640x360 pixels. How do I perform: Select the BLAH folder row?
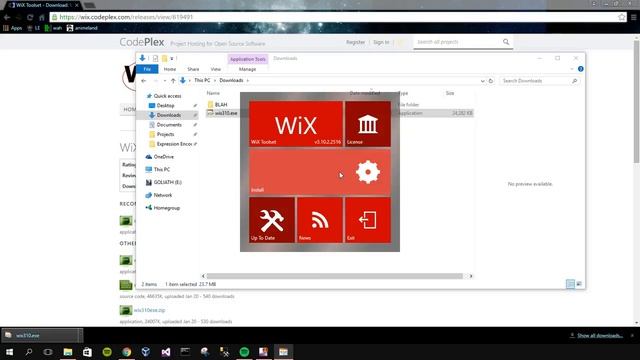pos(340,104)
